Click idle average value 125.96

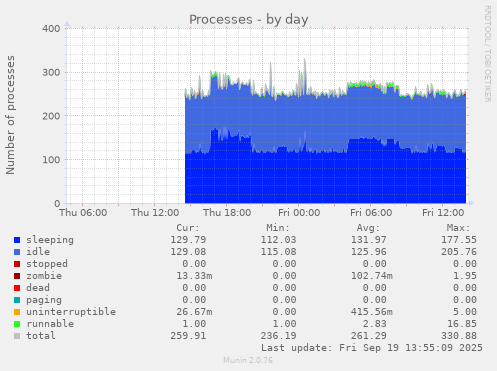click(369, 252)
